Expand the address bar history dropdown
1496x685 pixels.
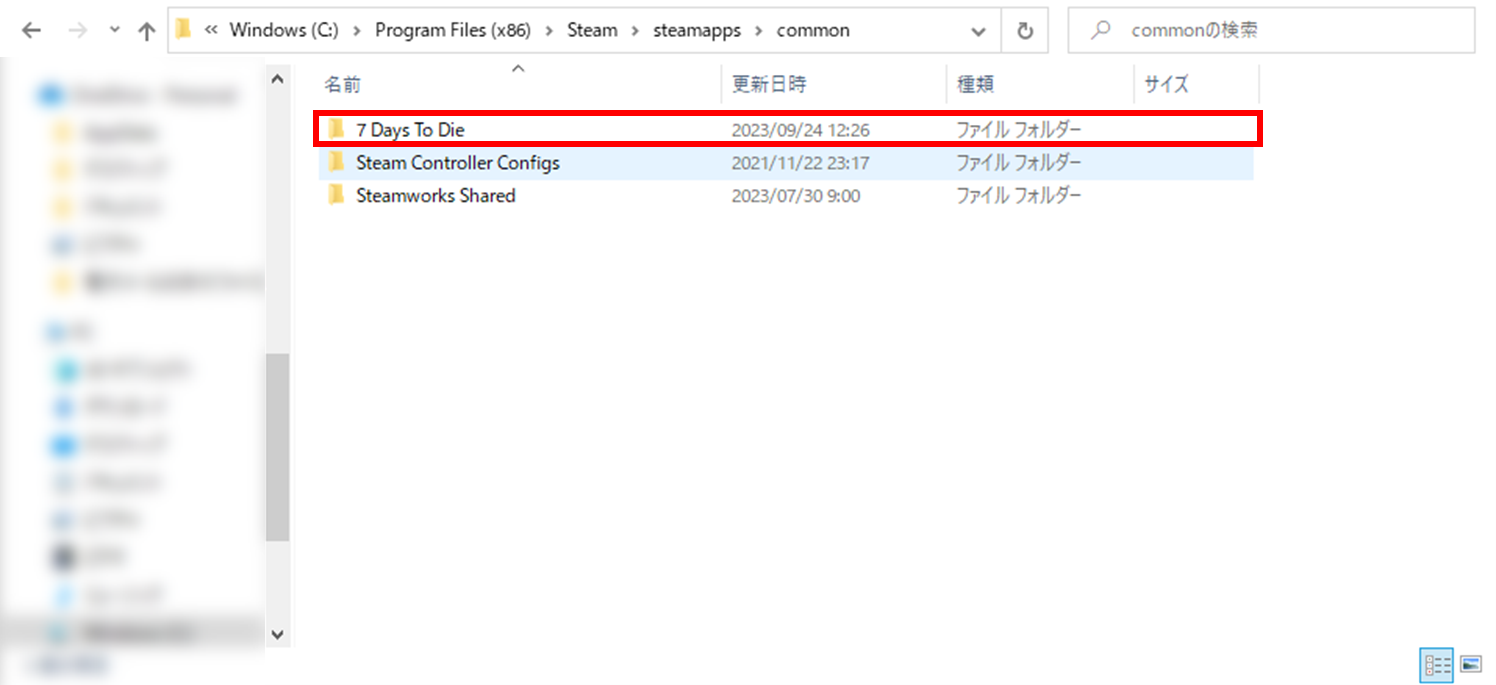978,31
